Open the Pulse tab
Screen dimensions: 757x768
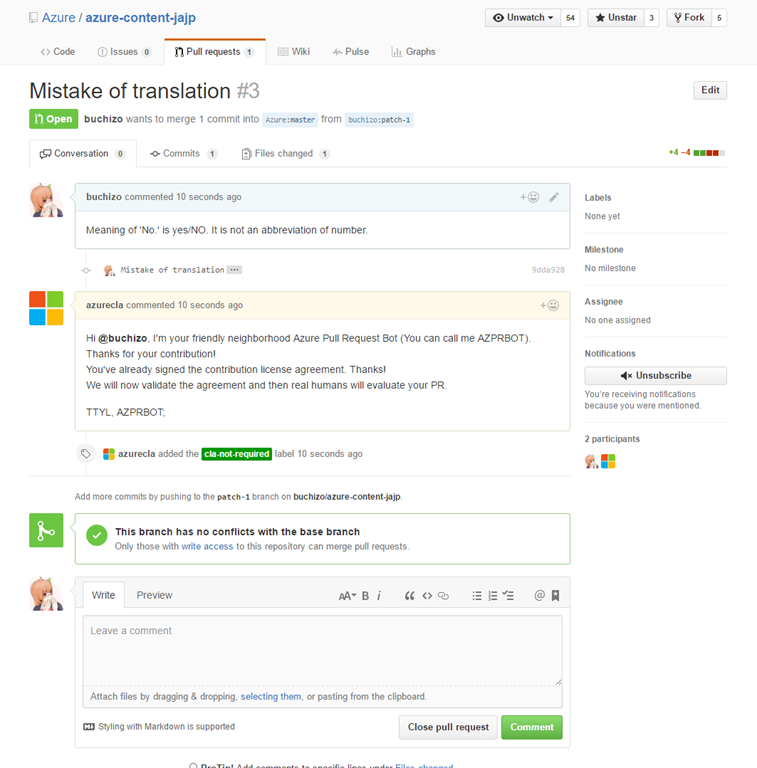coord(351,52)
